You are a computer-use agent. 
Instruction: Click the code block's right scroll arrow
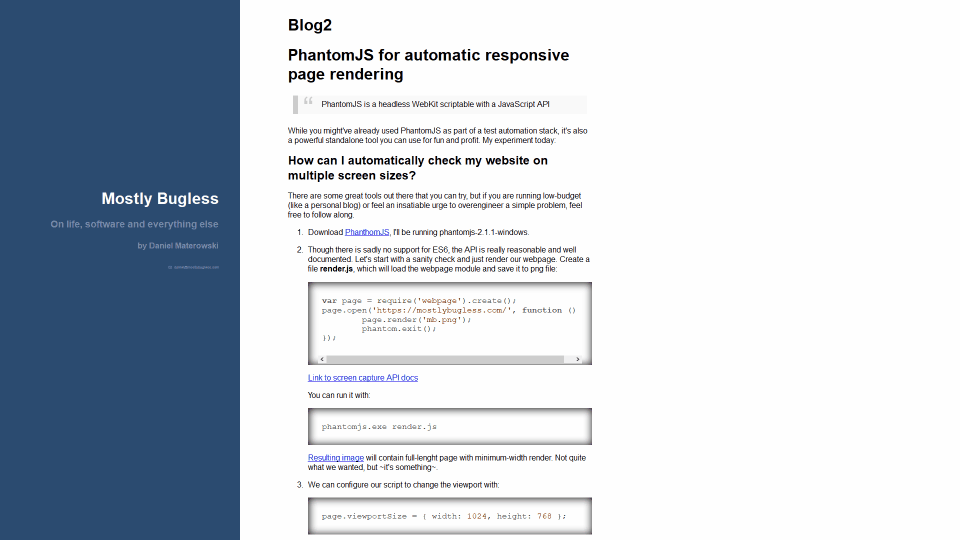tap(579, 358)
